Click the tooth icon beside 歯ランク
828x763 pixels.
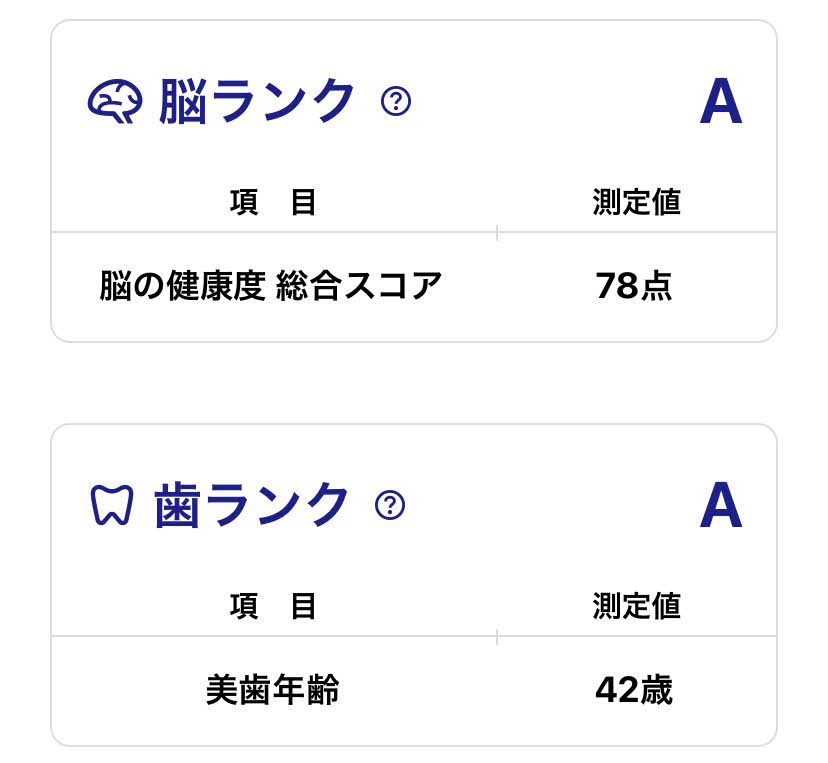coord(112,506)
